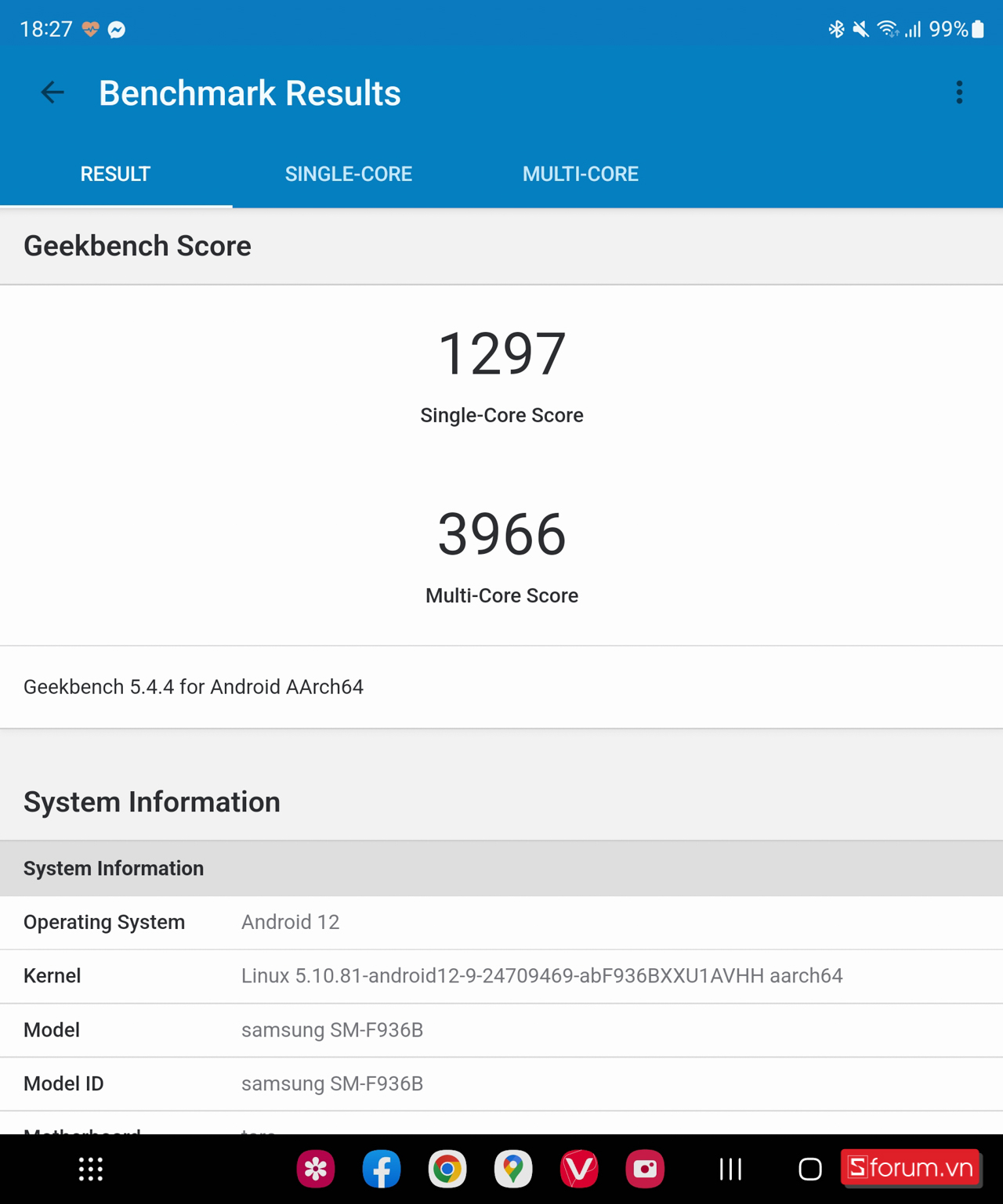Tap the Operating System label
1003x1204 pixels.
(x=104, y=922)
